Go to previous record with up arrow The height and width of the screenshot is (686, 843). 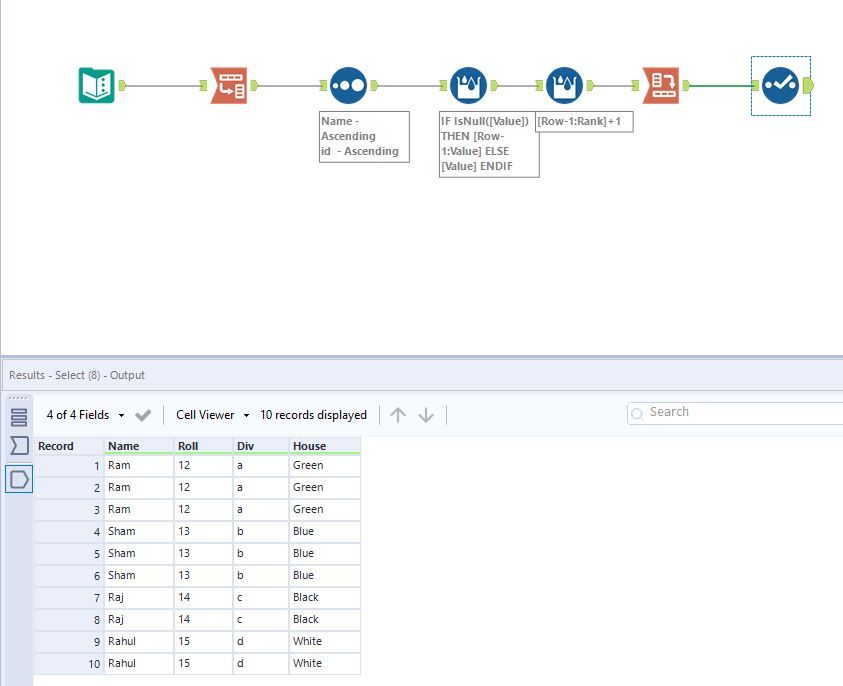tap(398, 415)
